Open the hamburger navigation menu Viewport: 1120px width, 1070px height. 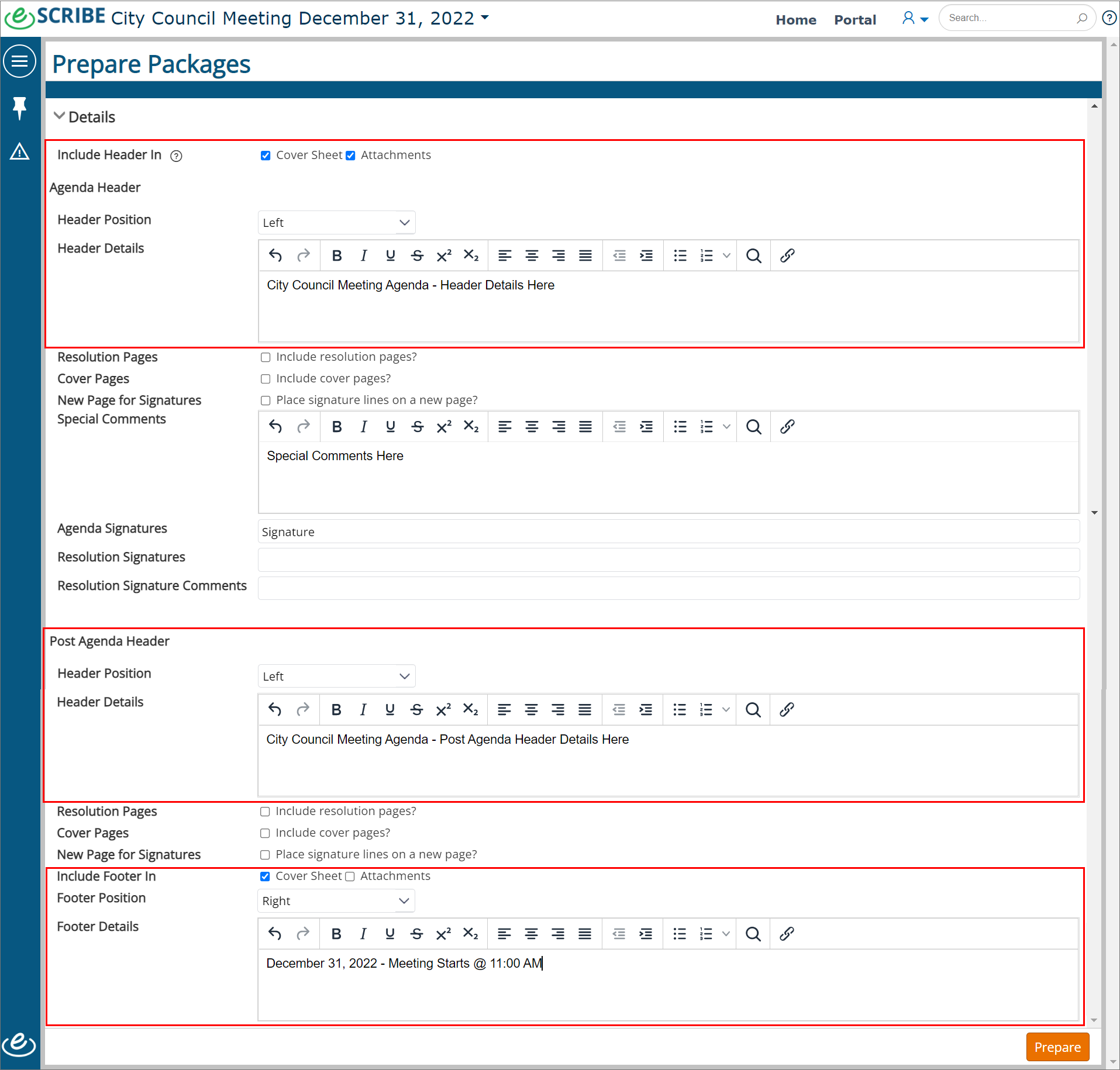(x=20, y=61)
